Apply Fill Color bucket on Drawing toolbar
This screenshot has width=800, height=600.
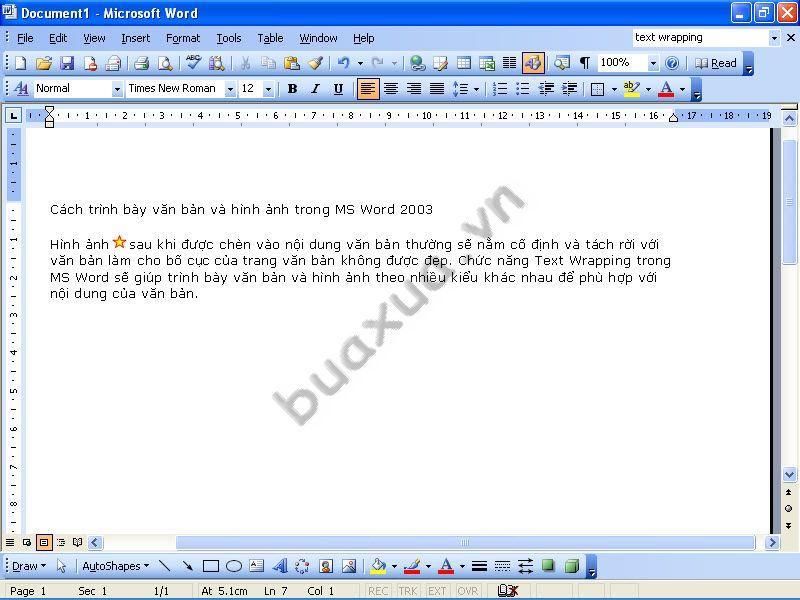pos(379,566)
